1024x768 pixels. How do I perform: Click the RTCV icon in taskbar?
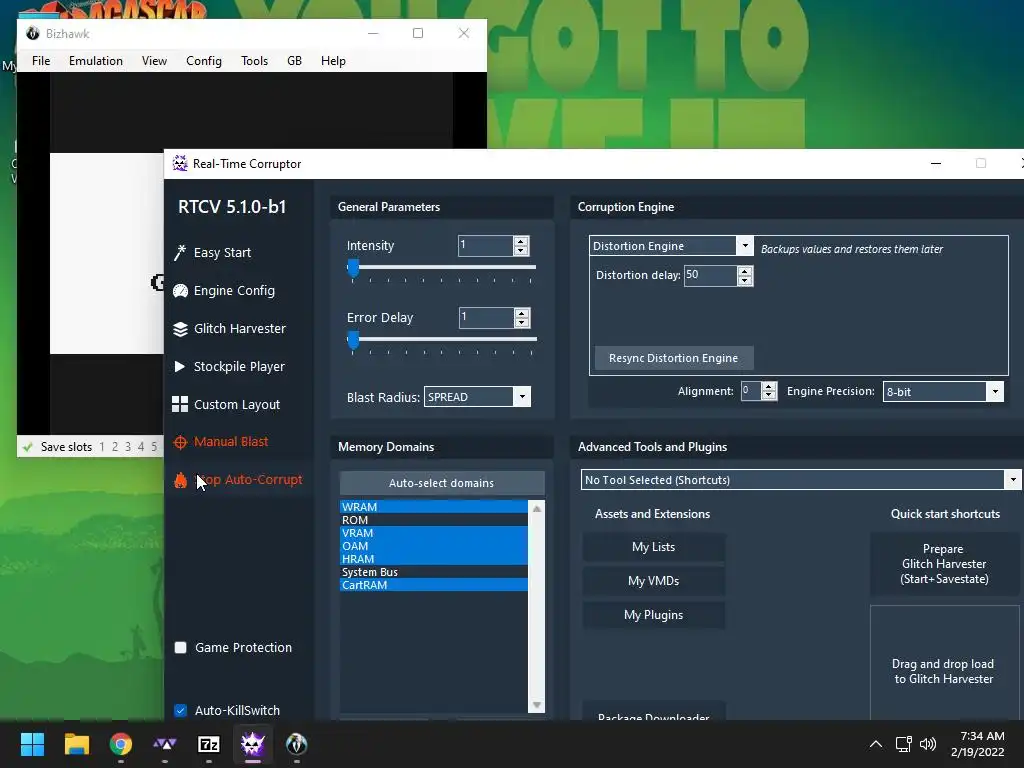253,744
